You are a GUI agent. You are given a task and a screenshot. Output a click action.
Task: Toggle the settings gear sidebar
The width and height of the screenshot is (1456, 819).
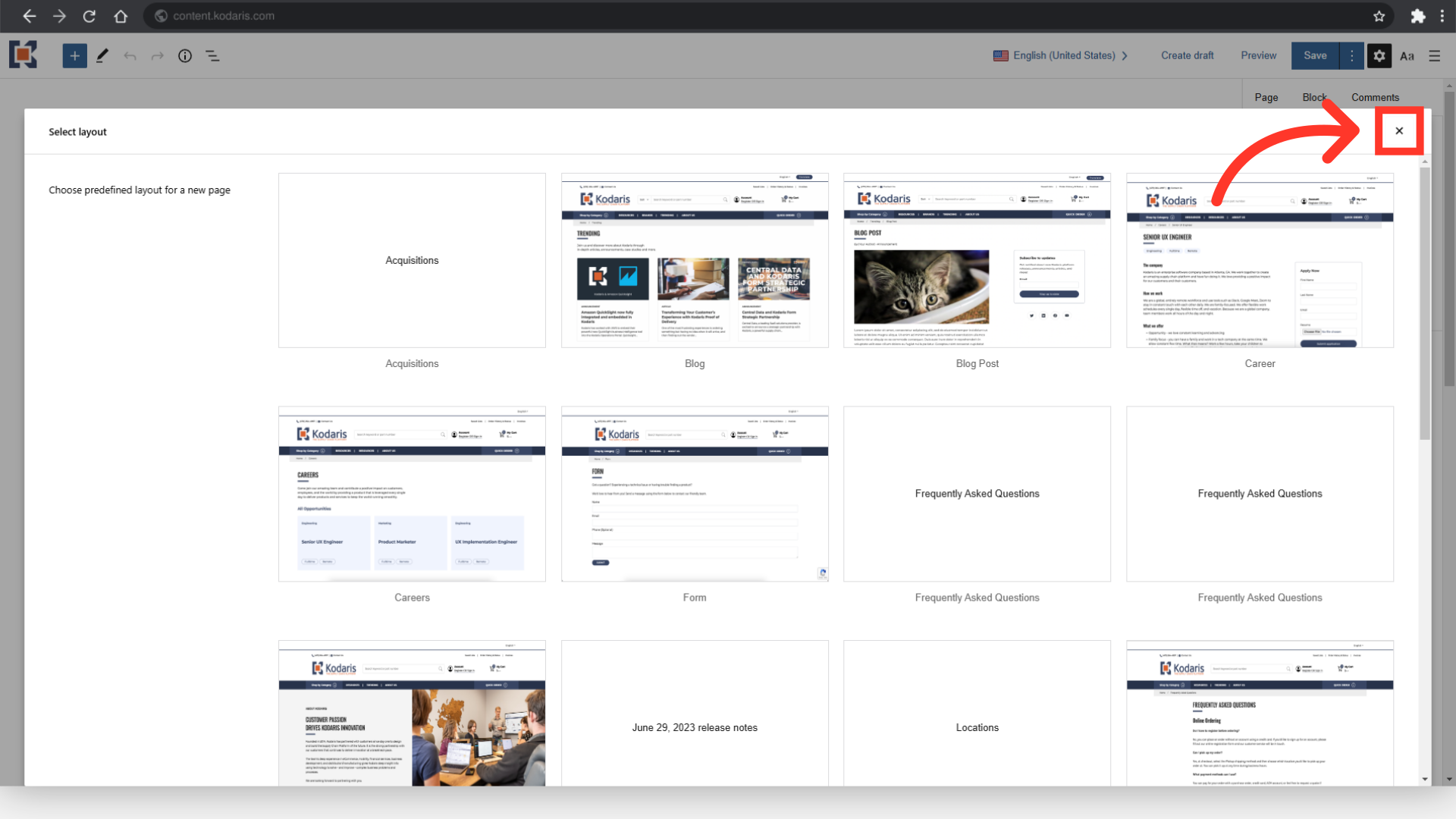click(1379, 55)
